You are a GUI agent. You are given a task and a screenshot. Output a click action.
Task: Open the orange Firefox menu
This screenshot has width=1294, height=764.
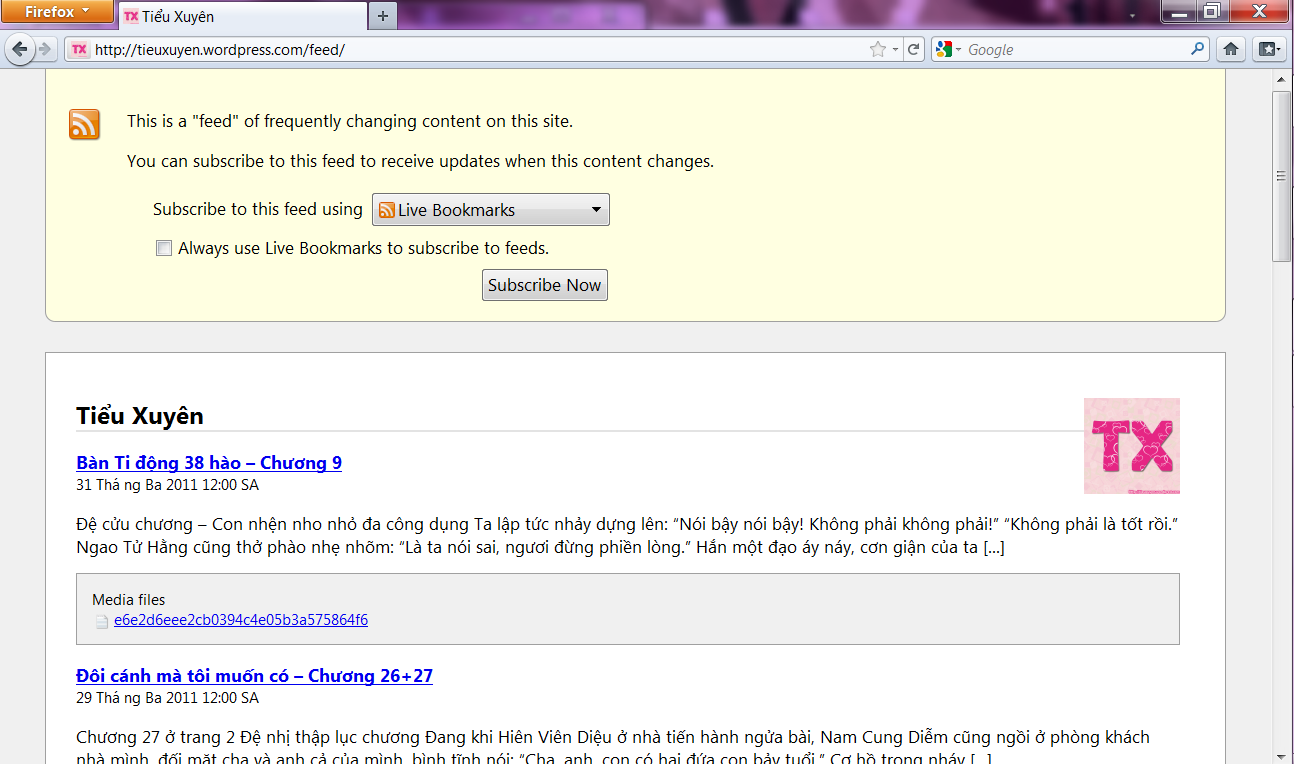pyautogui.click(x=57, y=12)
